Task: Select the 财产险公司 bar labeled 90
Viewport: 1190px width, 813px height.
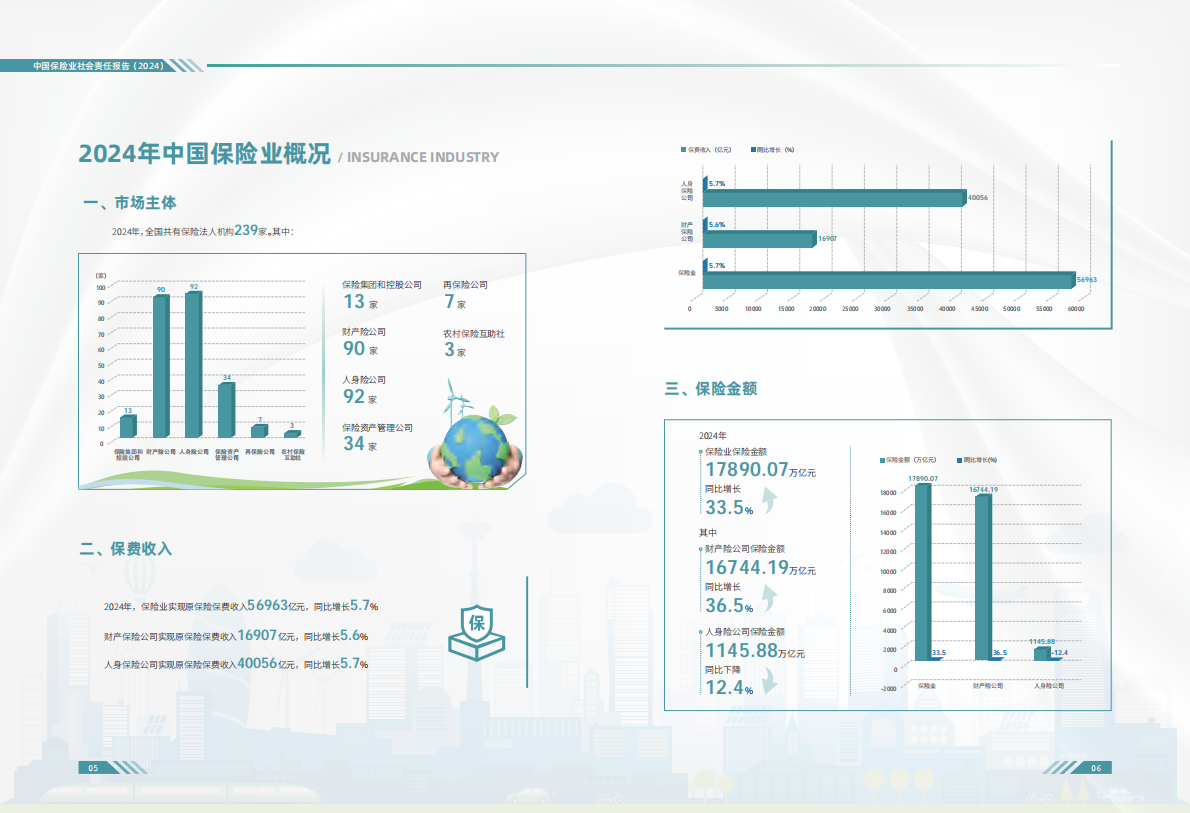Action: 160,367
